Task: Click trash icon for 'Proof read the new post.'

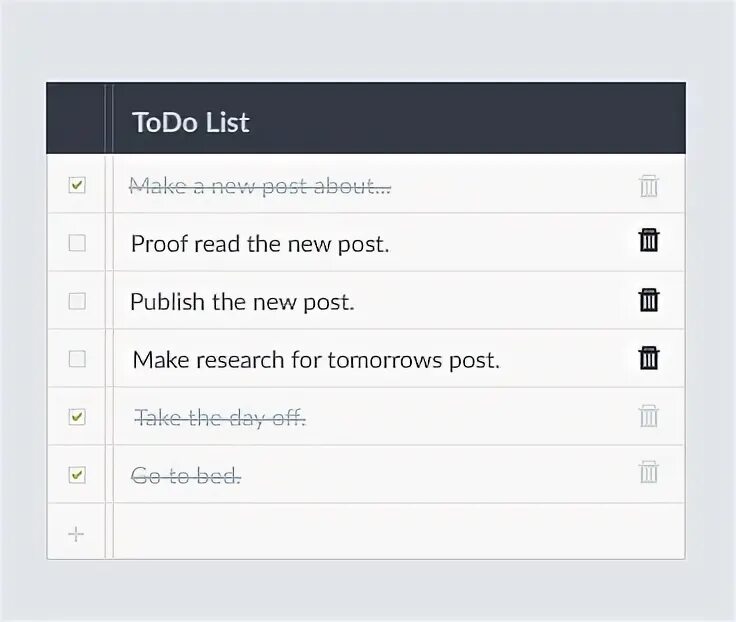Action: (x=649, y=241)
